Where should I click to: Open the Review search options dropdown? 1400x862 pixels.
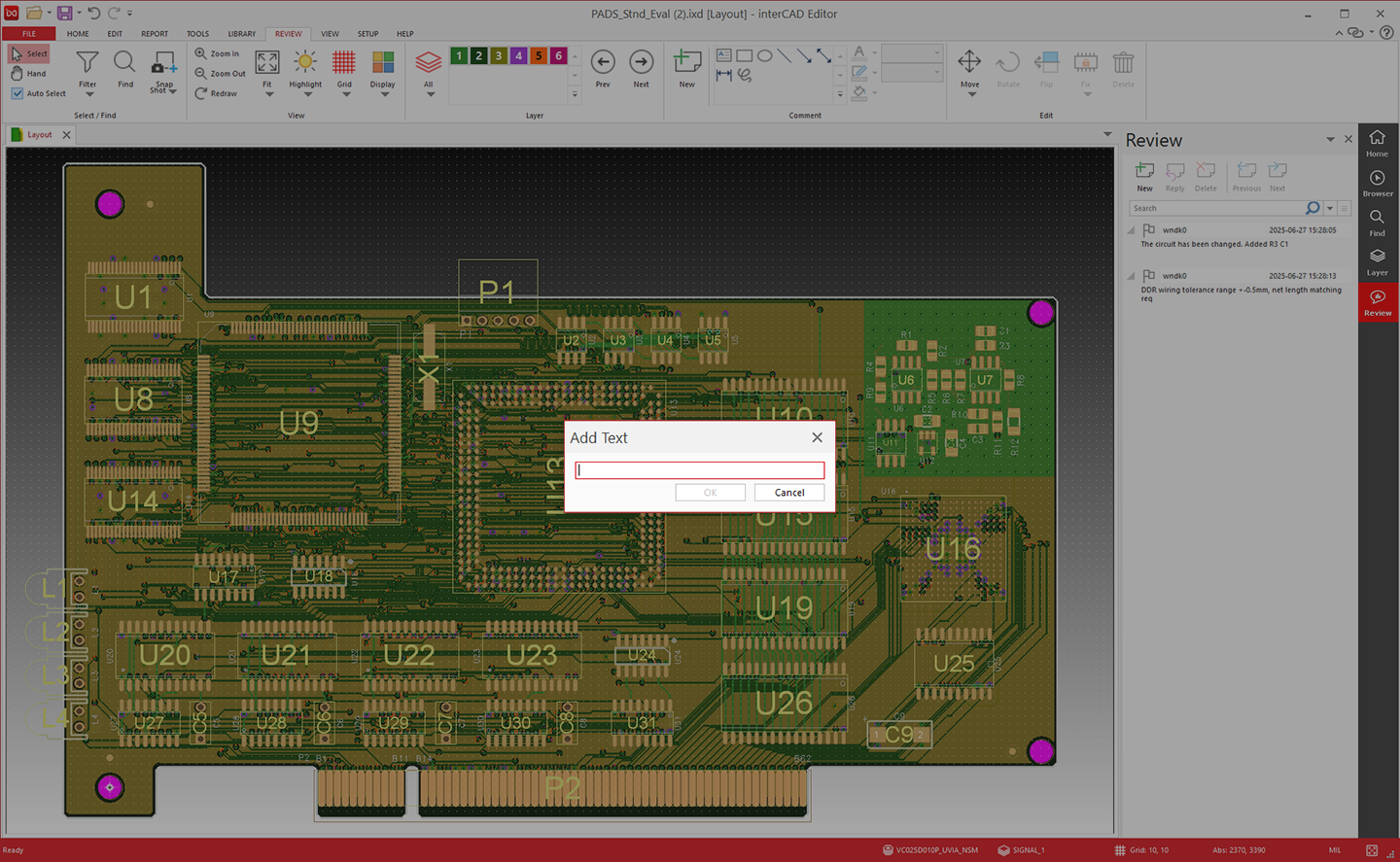click(1330, 208)
